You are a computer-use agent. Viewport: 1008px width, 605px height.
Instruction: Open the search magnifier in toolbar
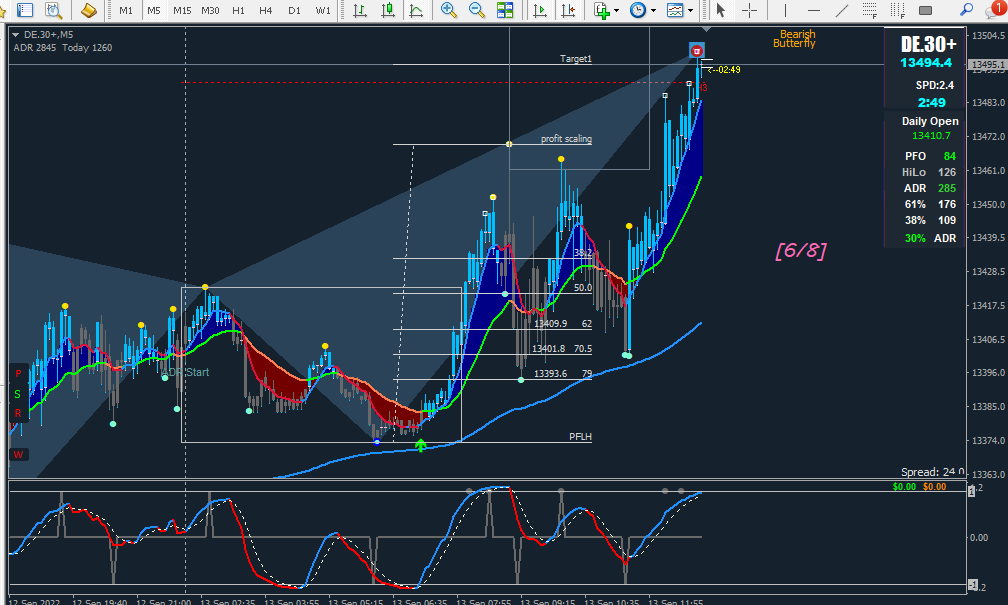coord(966,10)
